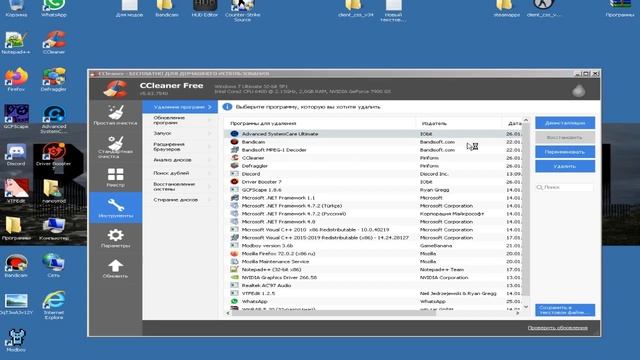This screenshot has width=640, height=360.
Task: Open the Options (Параметры) gear section
Action: click(x=116, y=238)
